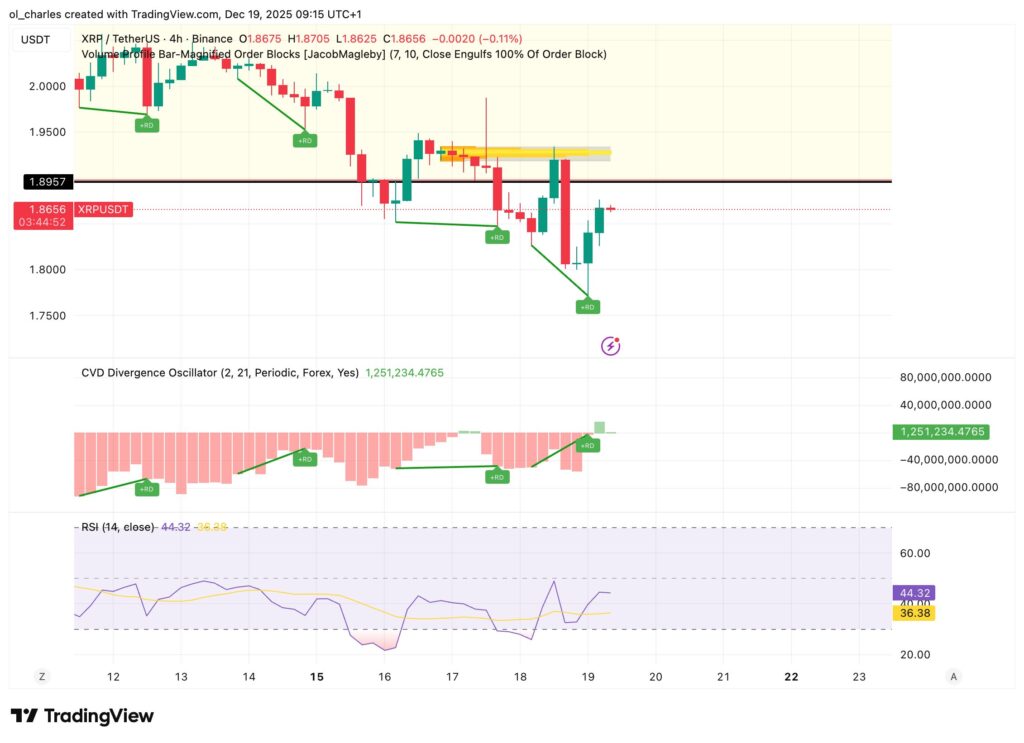Toggle the auto-scale A icon at bottom right
The image size is (1024, 743).
point(952,676)
